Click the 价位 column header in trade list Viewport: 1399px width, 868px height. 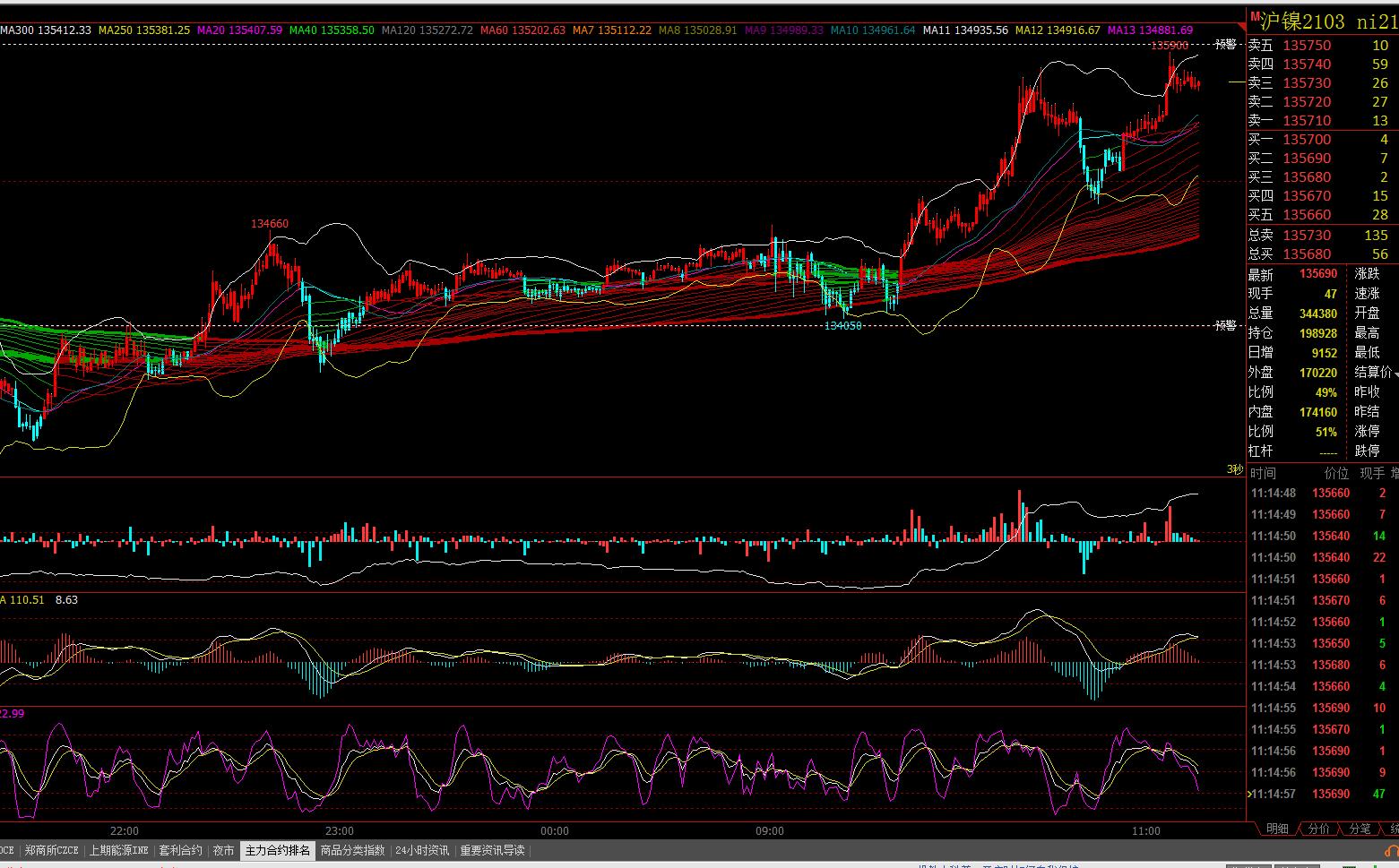(1337, 473)
